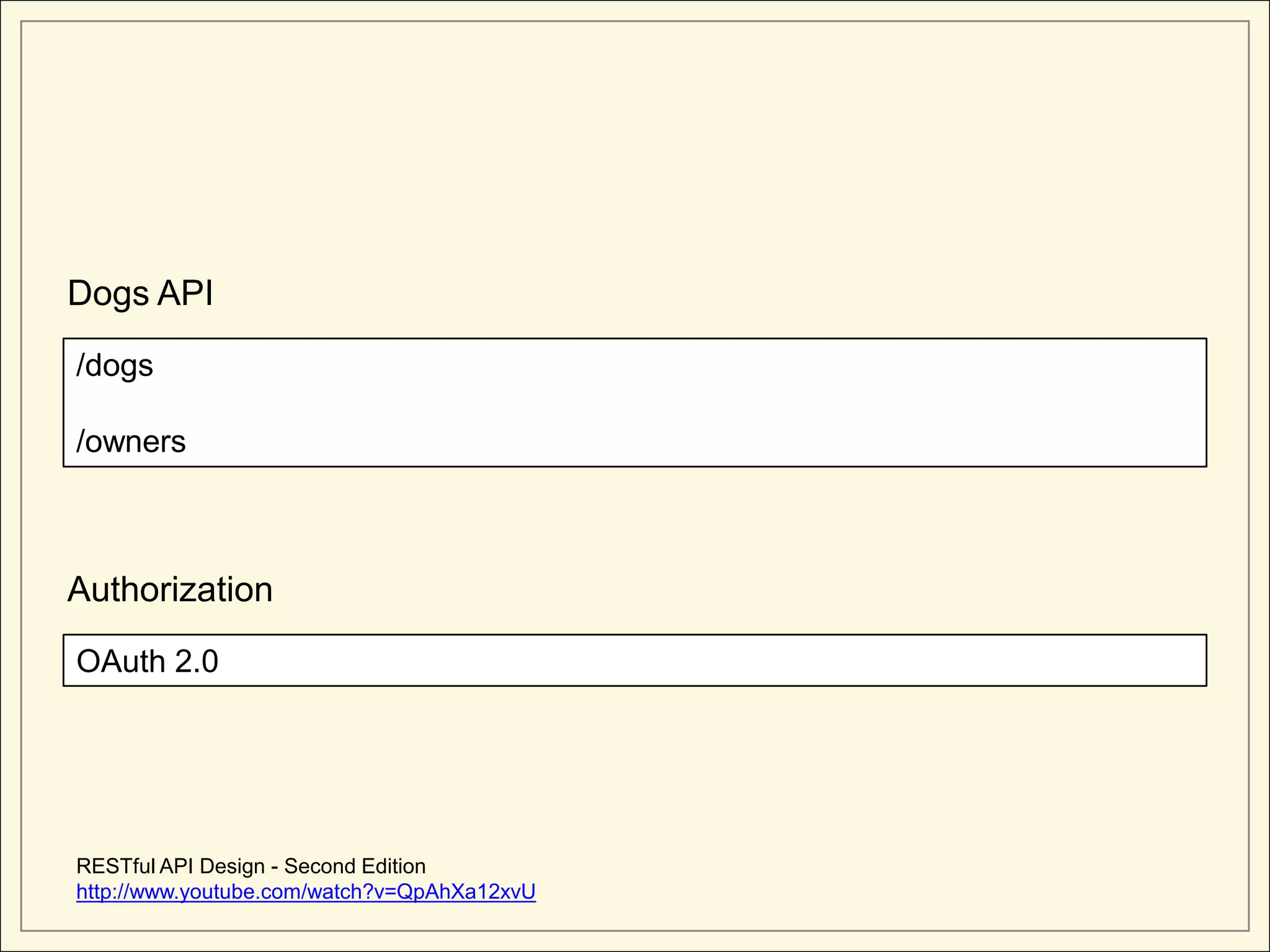
Task: Select the '/dogs' endpoint text
Action: (115, 366)
